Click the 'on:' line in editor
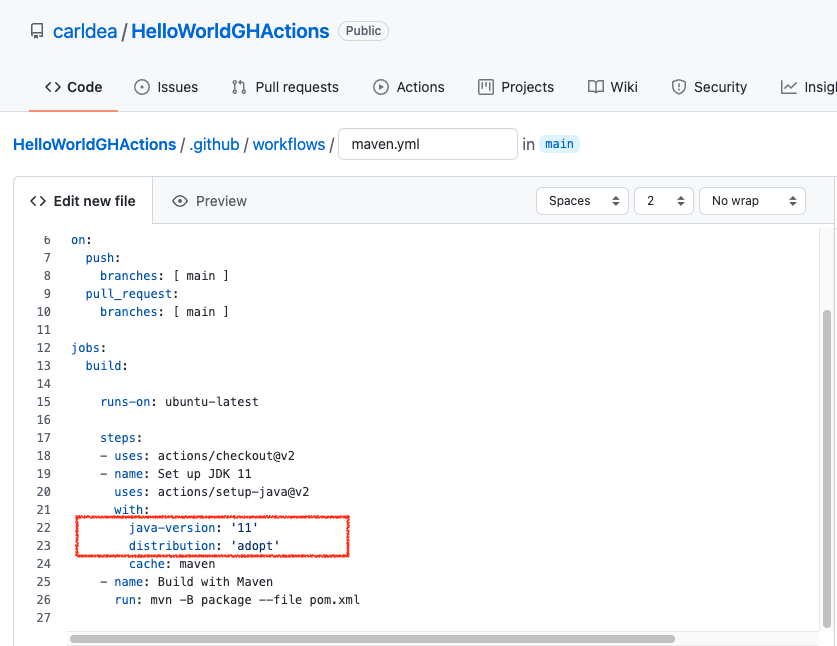 click(81, 240)
